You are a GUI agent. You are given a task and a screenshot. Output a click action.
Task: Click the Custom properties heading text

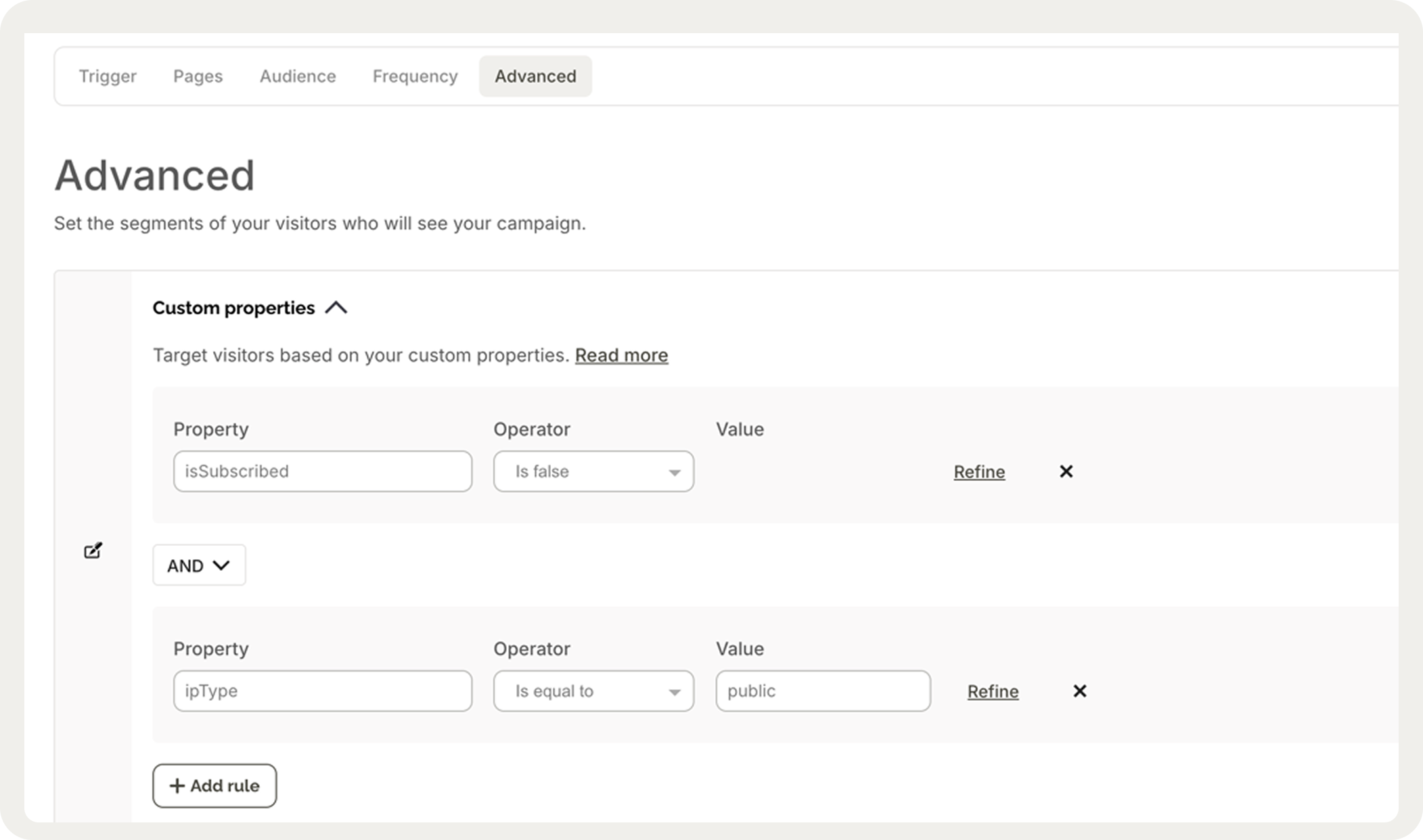(x=233, y=308)
